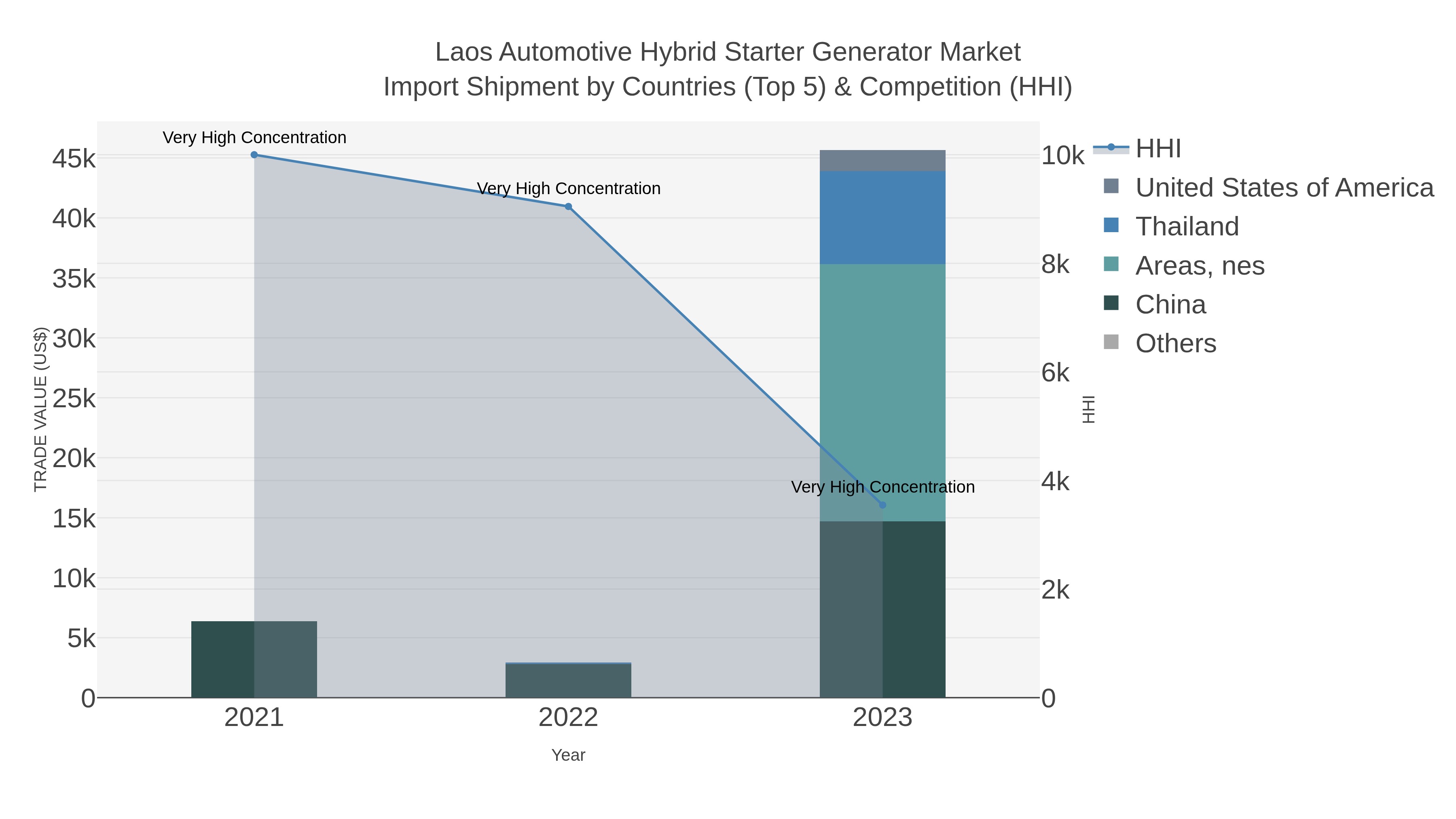
Task: Toggle Areas, nes legend entry
Action: [1183, 265]
